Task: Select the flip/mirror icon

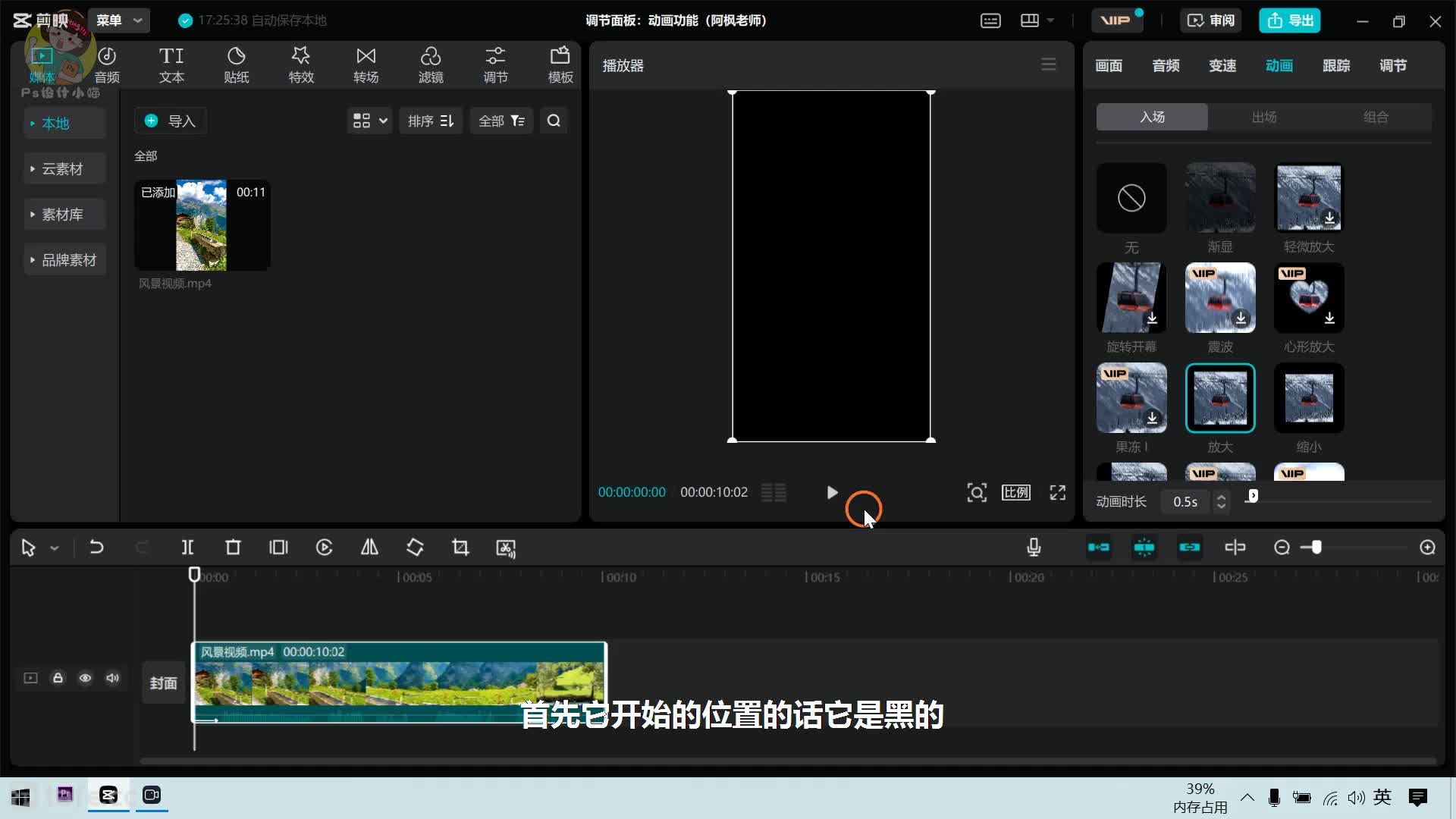Action: pos(369,547)
